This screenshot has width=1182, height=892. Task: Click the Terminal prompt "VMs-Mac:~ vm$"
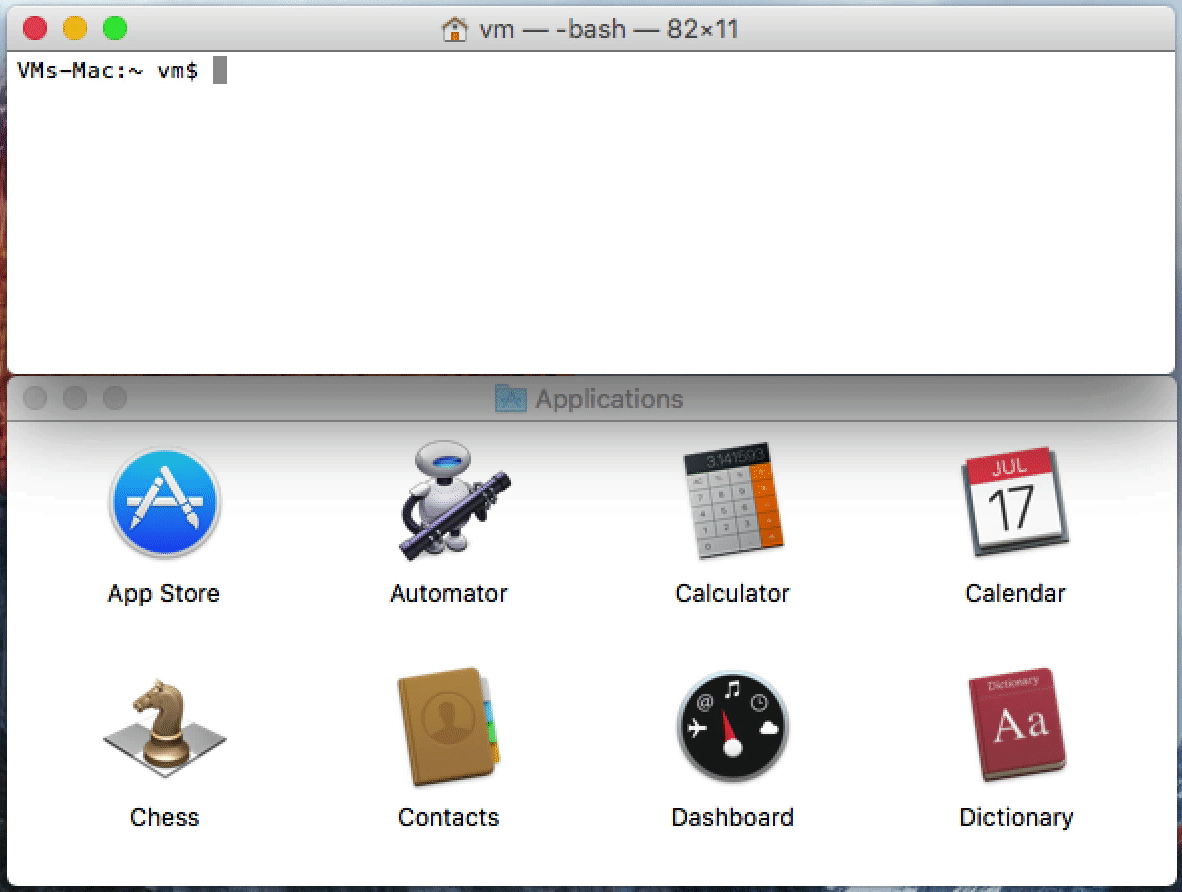tap(107, 71)
